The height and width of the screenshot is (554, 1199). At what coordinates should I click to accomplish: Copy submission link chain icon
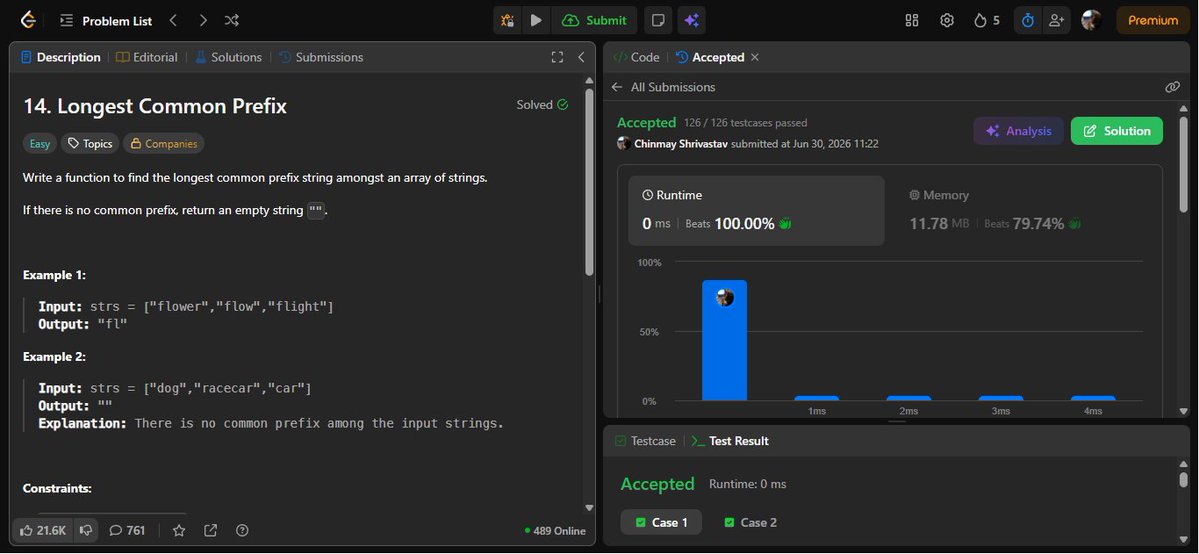1172,87
